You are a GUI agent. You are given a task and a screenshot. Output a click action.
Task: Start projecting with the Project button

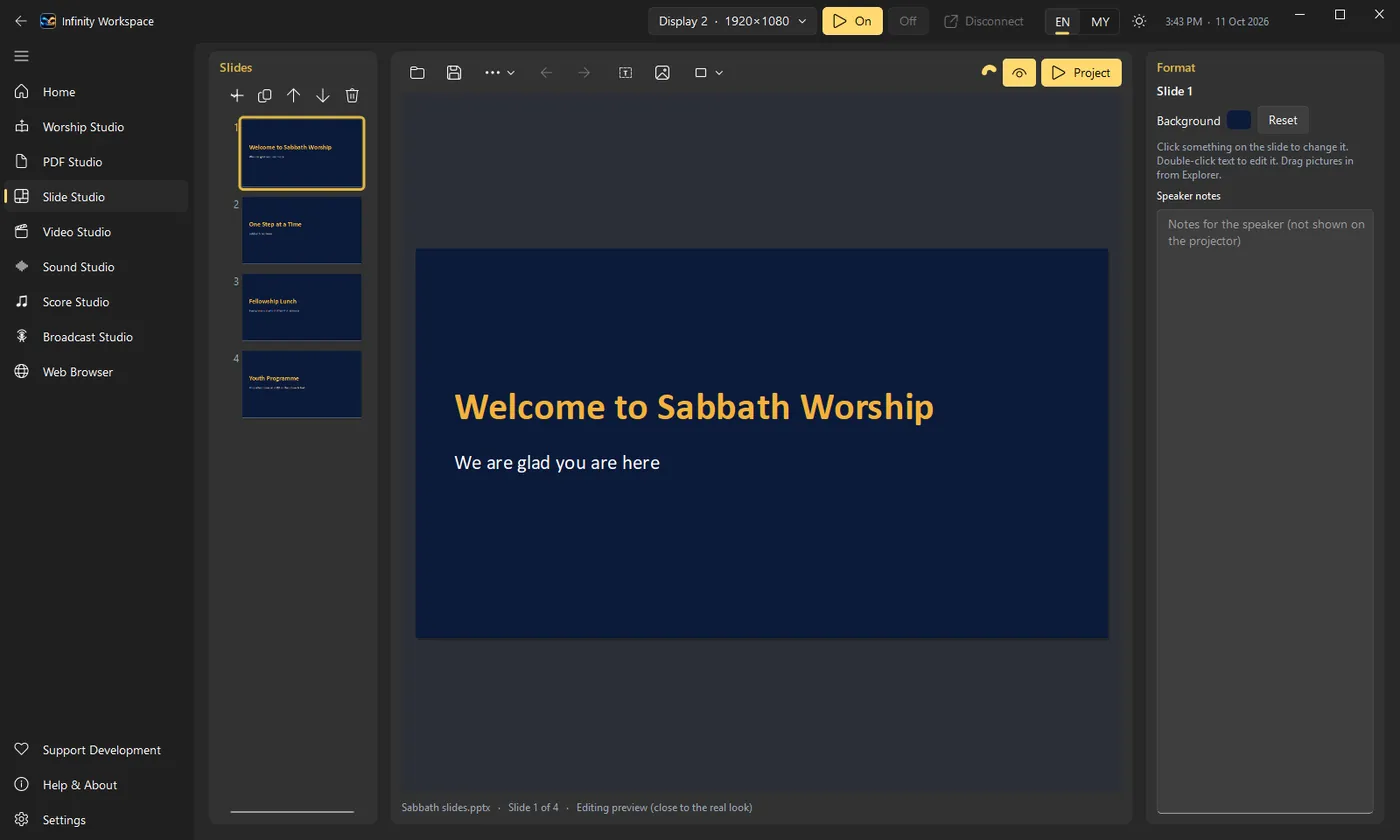pyautogui.click(x=1081, y=73)
